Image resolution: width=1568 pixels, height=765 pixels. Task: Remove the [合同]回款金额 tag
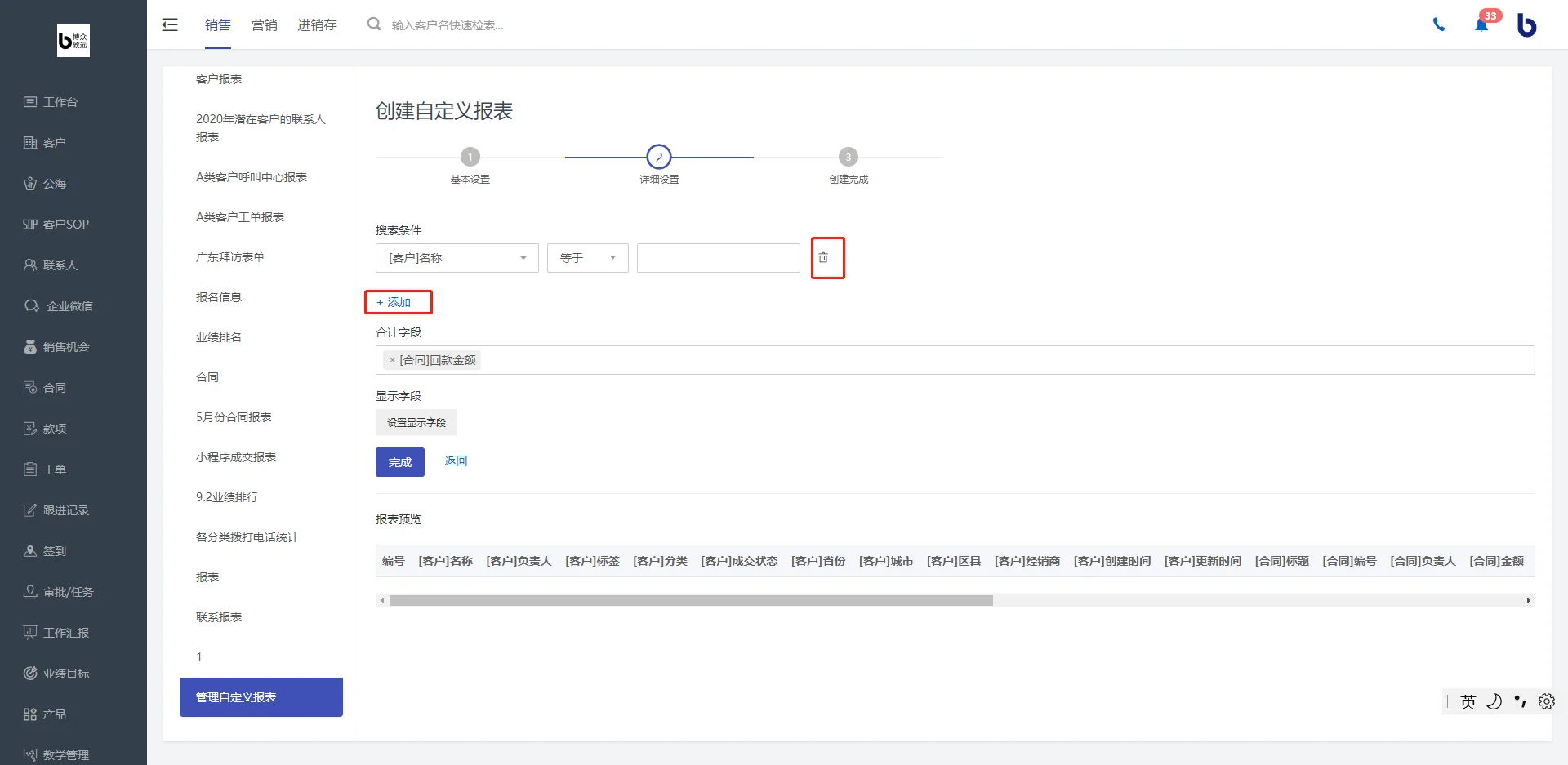click(393, 360)
